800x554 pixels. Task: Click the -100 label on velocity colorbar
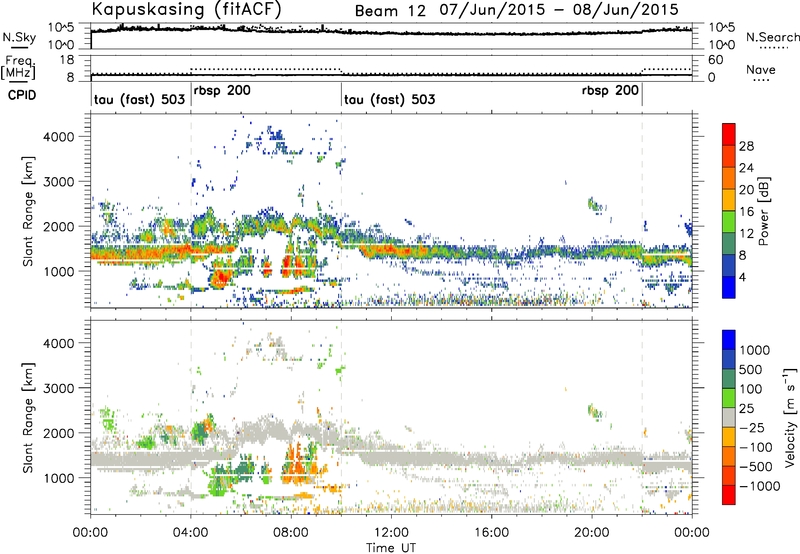coord(756,447)
